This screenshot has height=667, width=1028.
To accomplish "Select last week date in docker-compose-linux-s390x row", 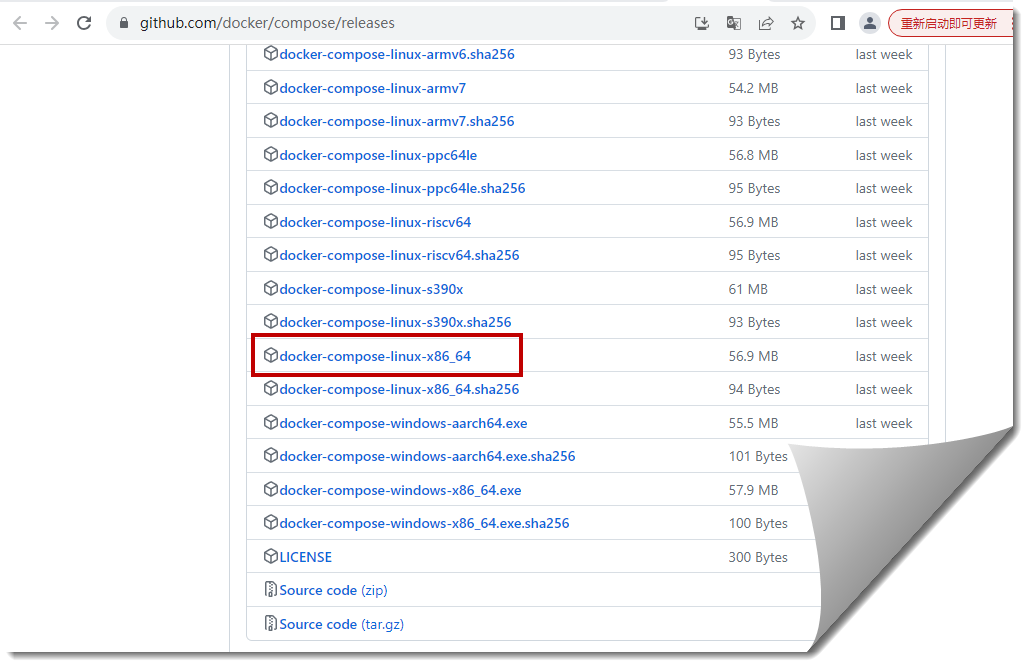I will pyautogui.click(x=884, y=289).
